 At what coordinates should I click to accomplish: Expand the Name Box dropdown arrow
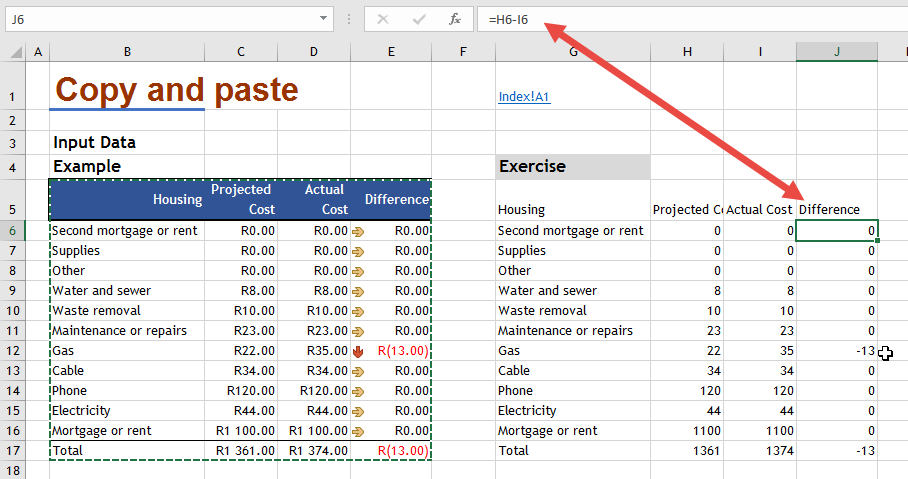point(323,19)
